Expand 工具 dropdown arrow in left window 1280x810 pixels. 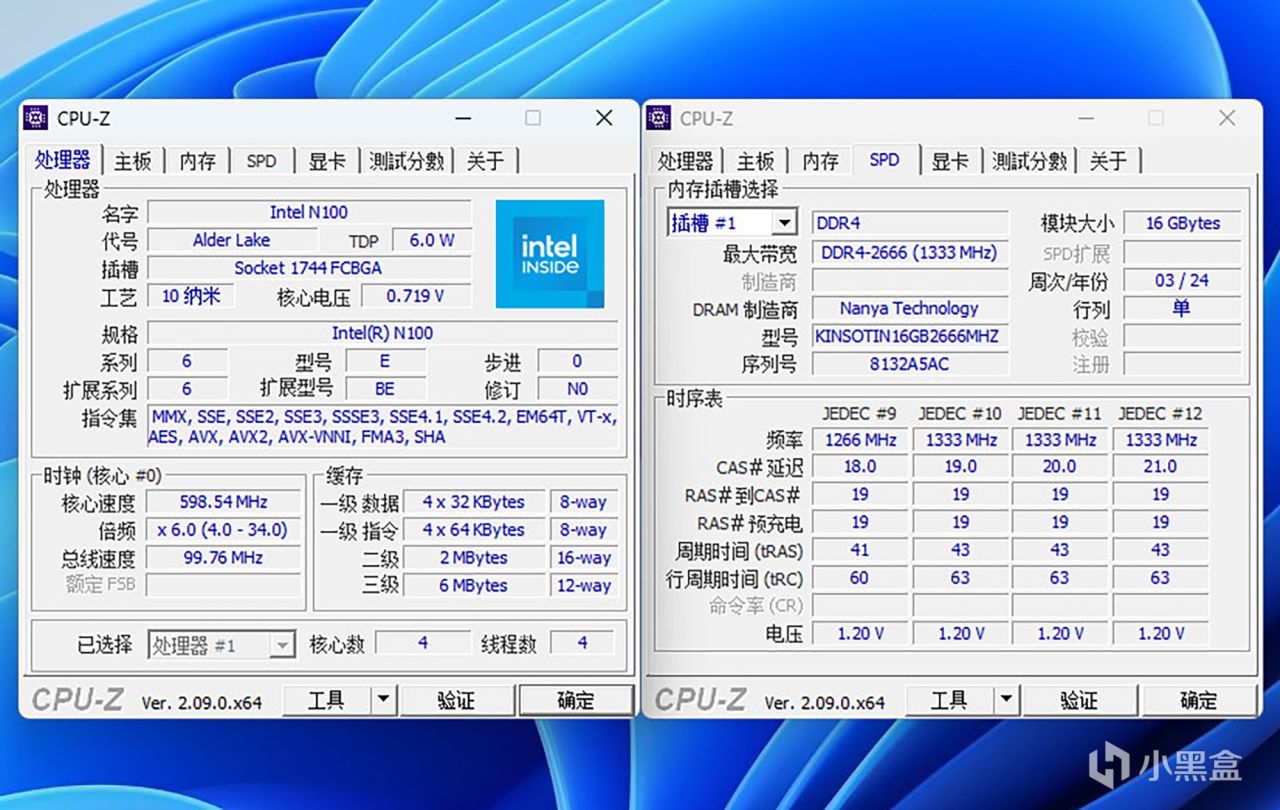click(x=383, y=700)
